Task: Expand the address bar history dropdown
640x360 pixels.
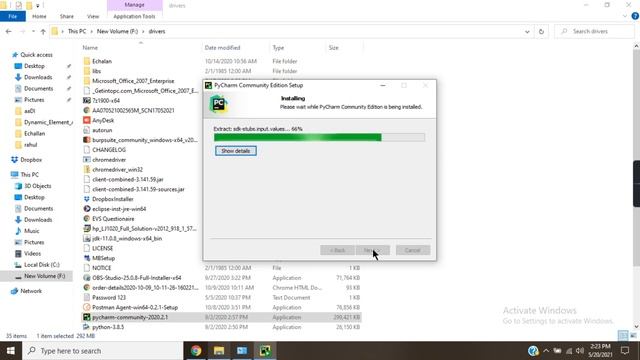Action: pos(527,31)
